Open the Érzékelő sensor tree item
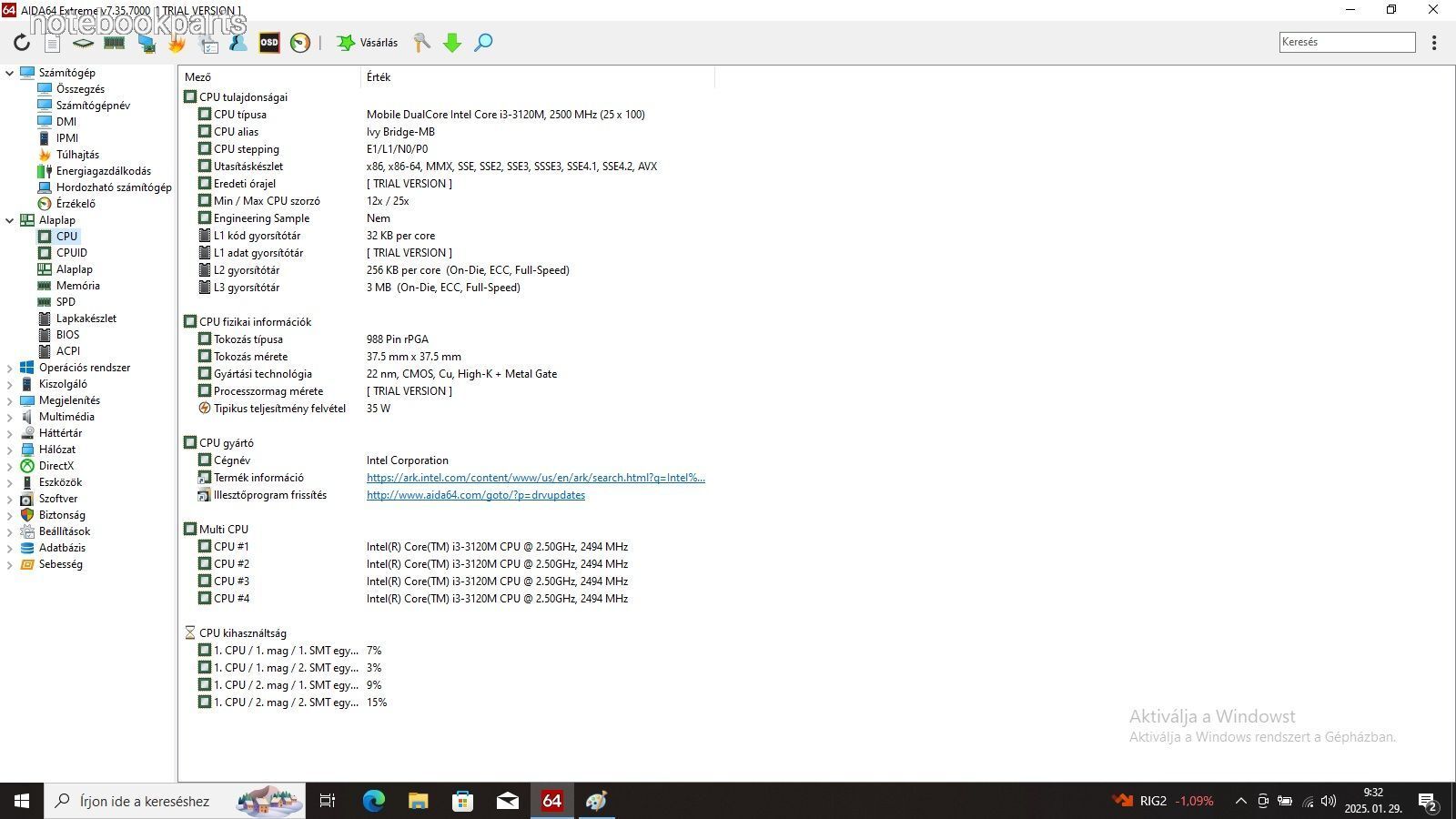Image resolution: width=1456 pixels, height=819 pixels. coord(76,204)
